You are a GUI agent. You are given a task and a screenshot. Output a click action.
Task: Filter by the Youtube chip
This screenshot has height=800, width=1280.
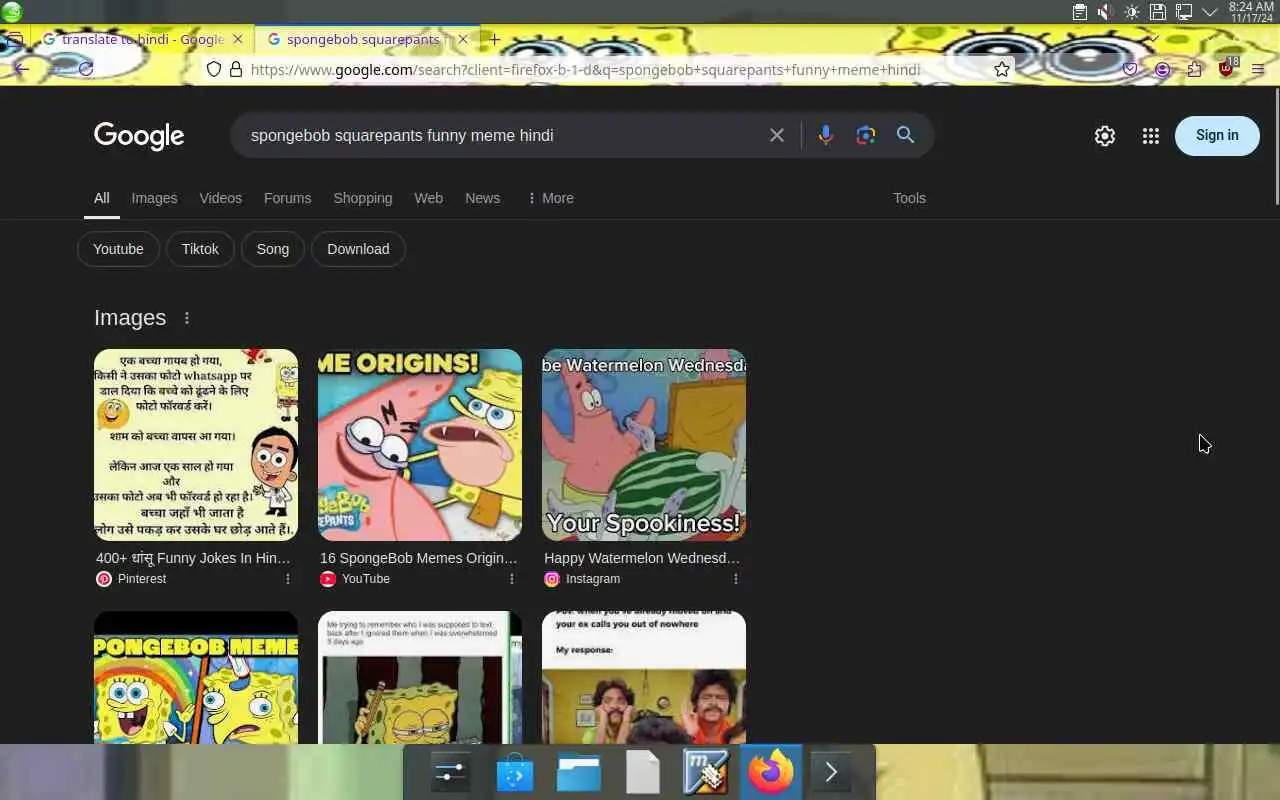[x=118, y=249]
